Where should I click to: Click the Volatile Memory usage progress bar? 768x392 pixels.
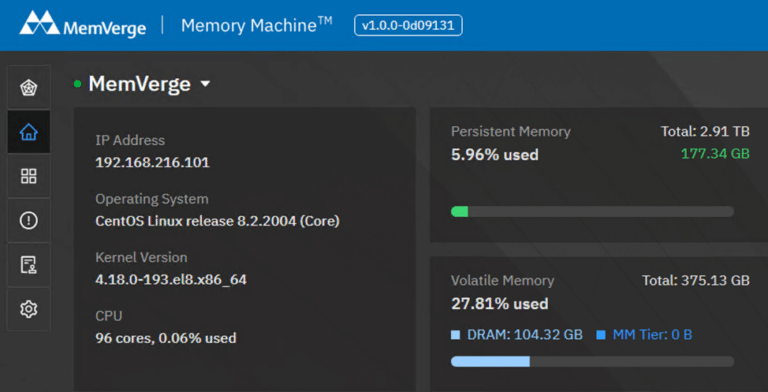(x=592, y=362)
